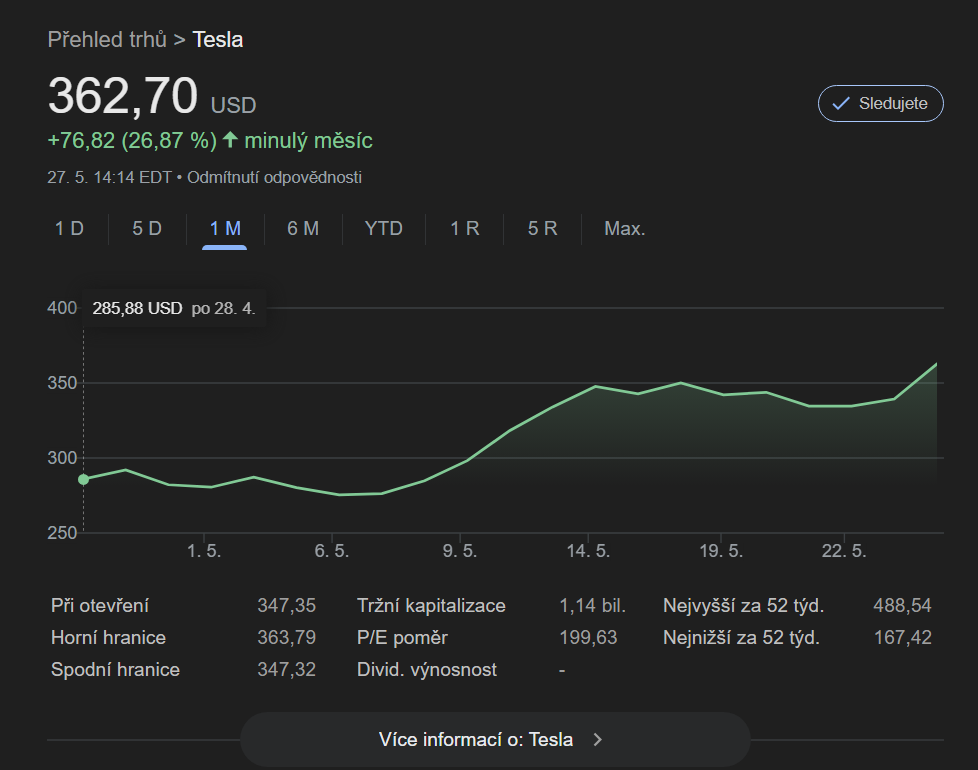
Task: Click the 9. 5. date axis label
Action: [x=460, y=551]
